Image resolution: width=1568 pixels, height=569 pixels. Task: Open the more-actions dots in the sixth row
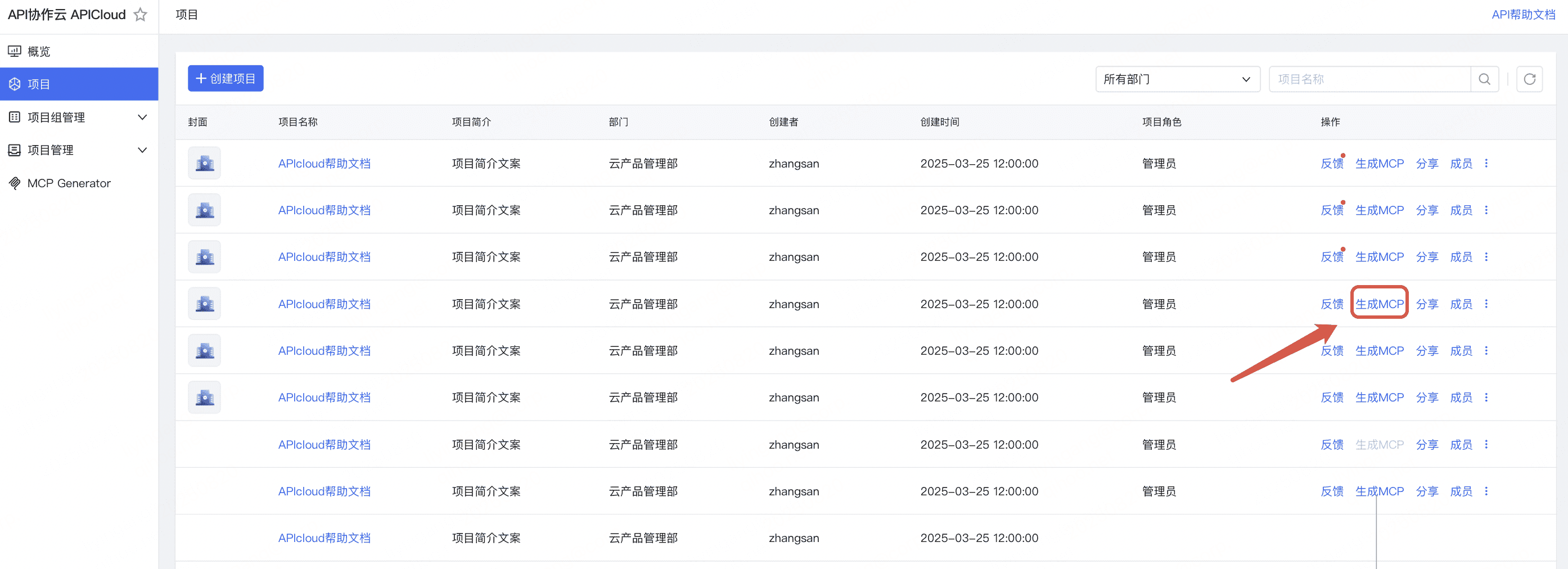click(x=1486, y=398)
